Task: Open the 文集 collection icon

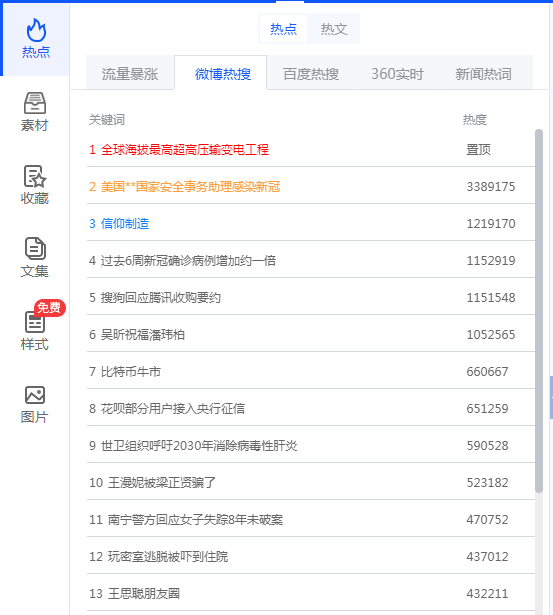Action: coord(35,249)
